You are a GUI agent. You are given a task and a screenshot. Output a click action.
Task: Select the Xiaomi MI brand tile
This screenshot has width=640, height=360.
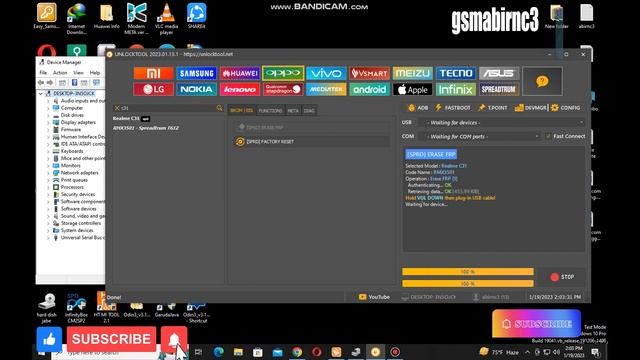pyautogui.click(x=153, y=73)
